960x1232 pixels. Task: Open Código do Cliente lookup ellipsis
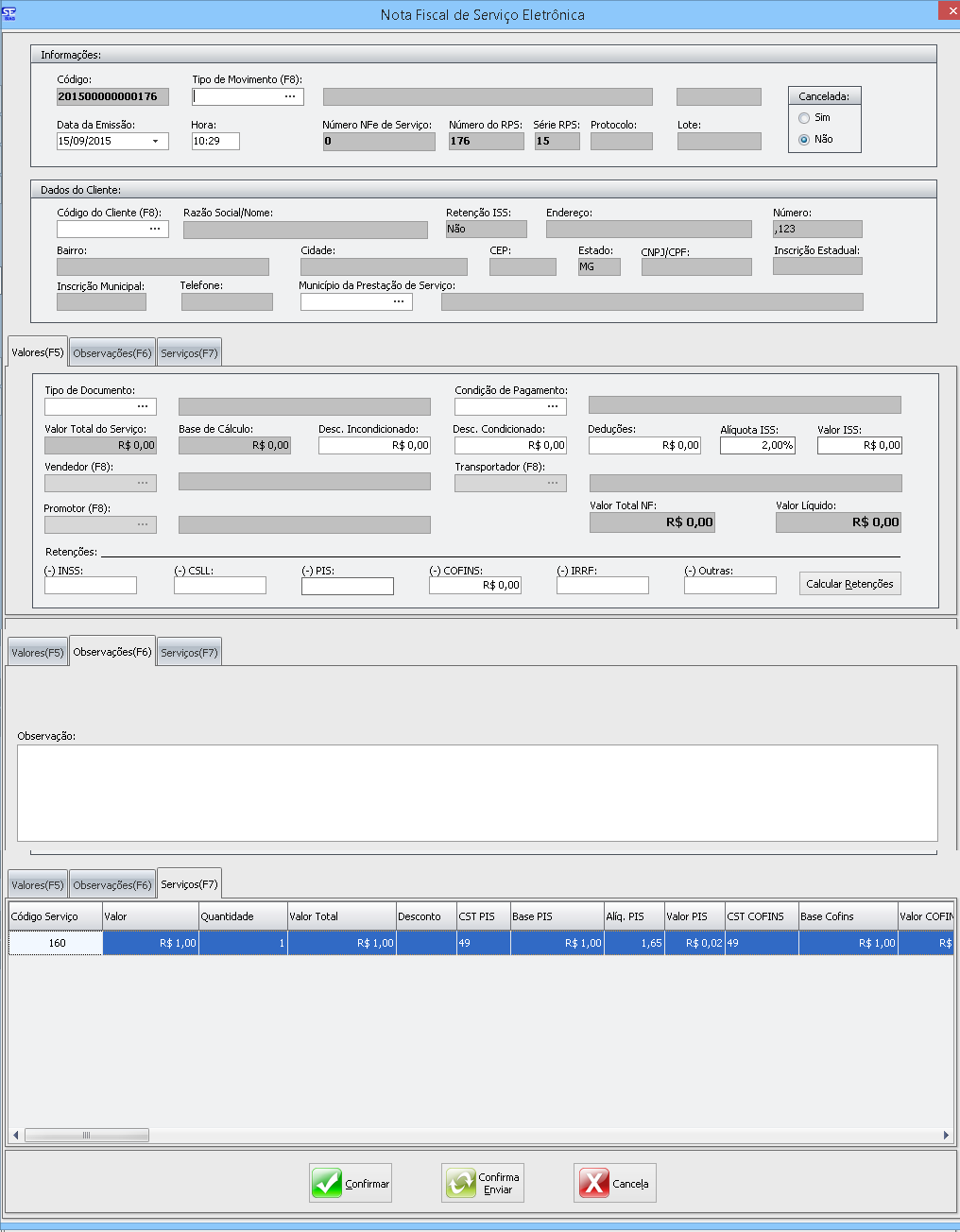[155, 229]
